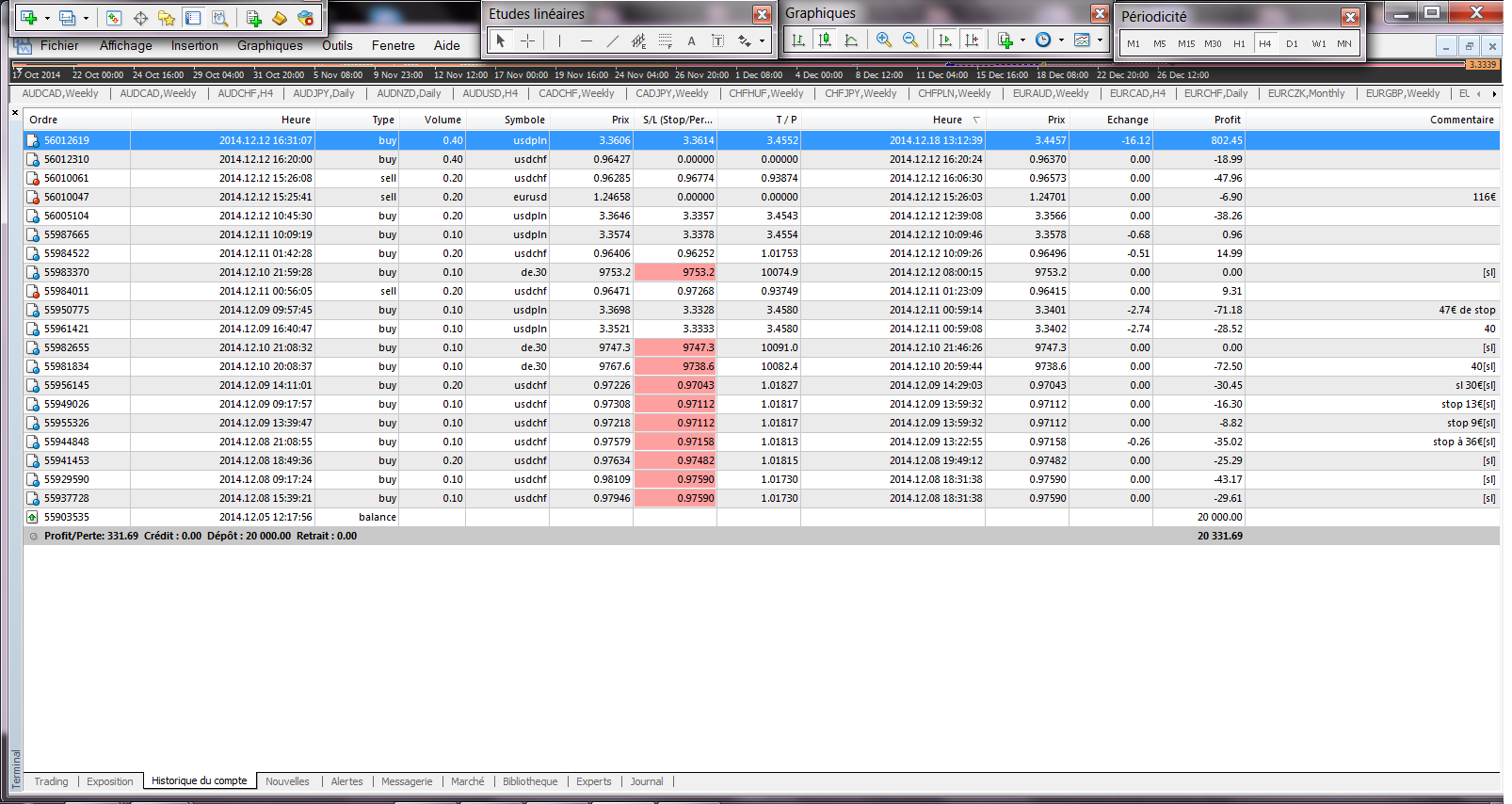Toggle the candlestick chart mode button
Viewport: 1512px width, 804px height.
(x=825, y=40)
